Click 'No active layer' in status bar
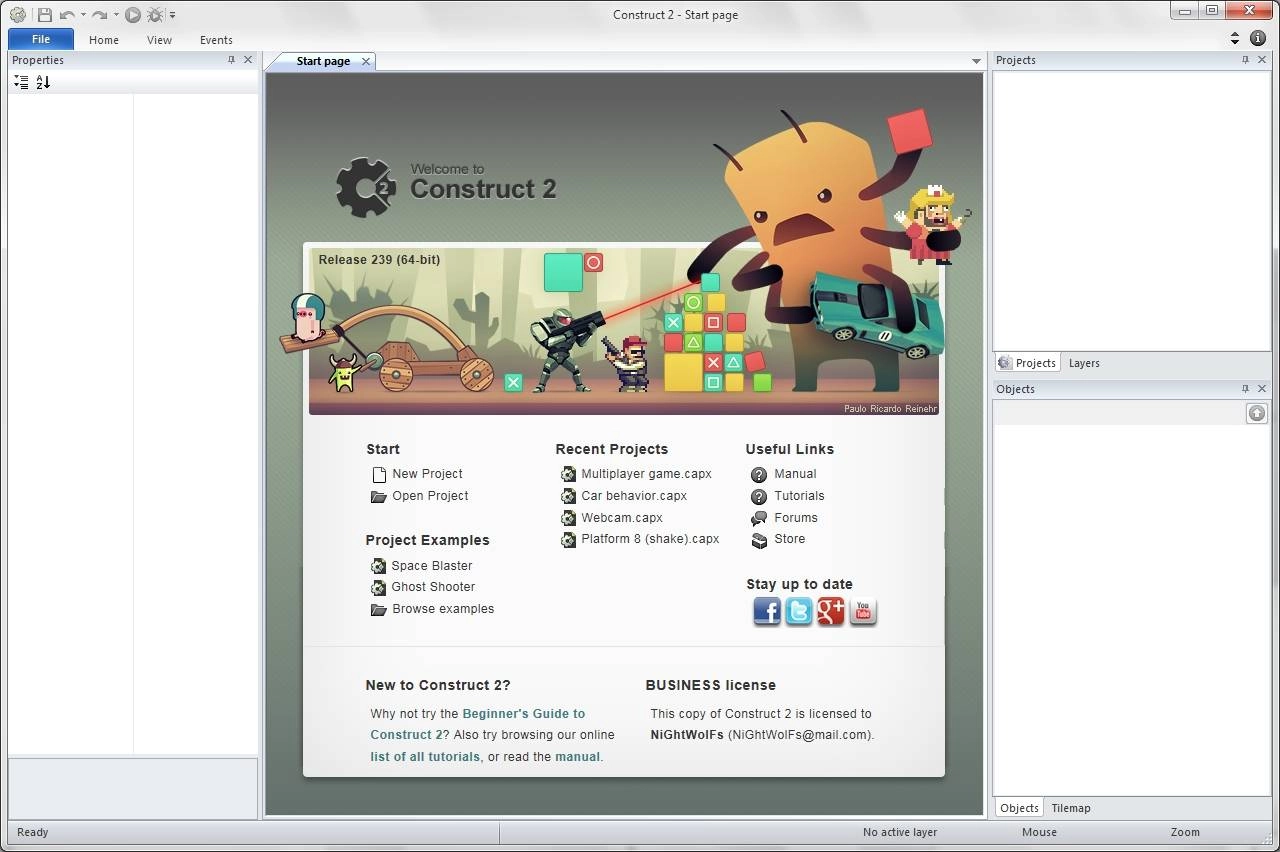Screen dimensions: 1280x852 tap(900, 832)
